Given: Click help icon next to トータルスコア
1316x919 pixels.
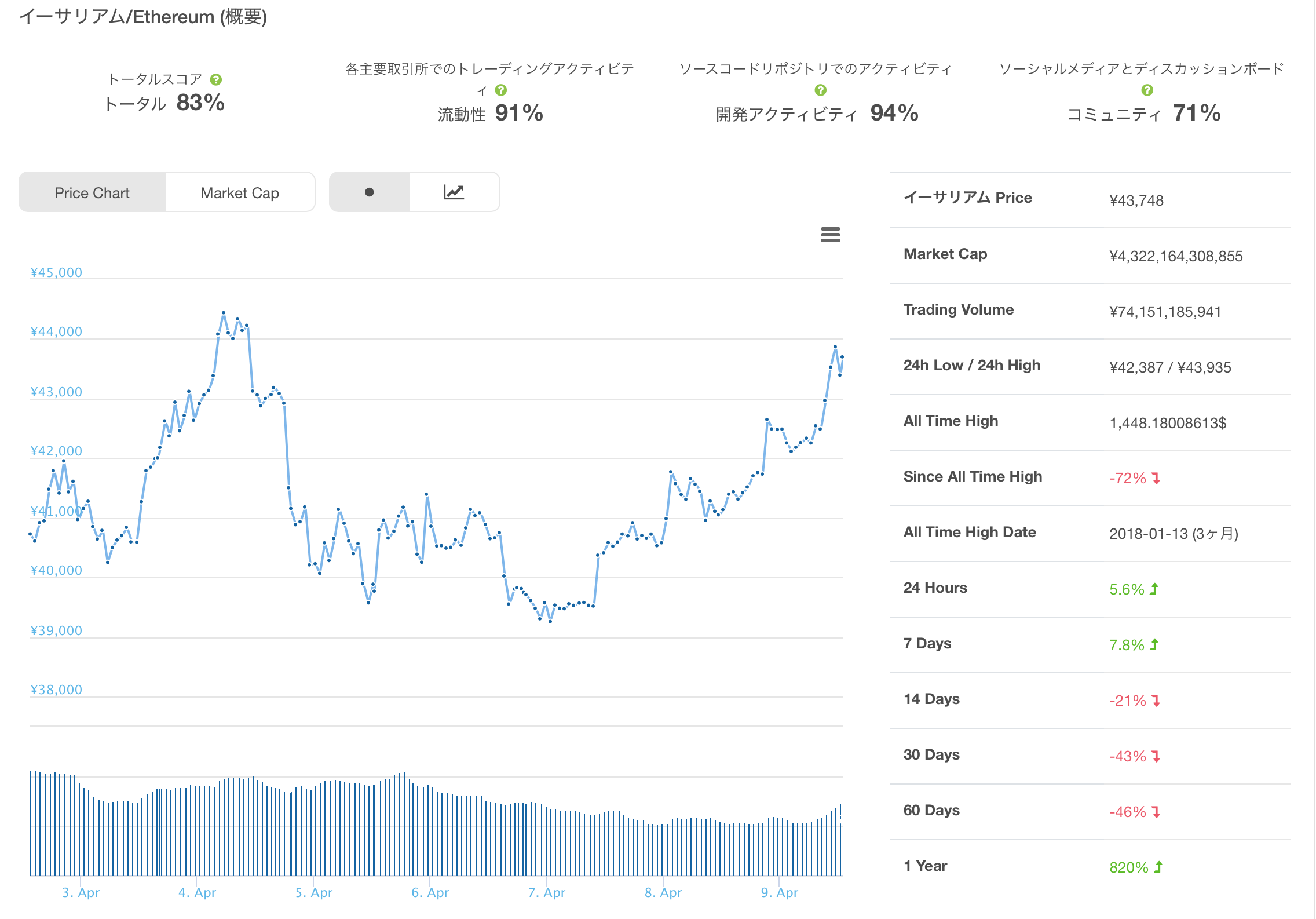Looking at the screenshot, I should [x=216, y=79].
